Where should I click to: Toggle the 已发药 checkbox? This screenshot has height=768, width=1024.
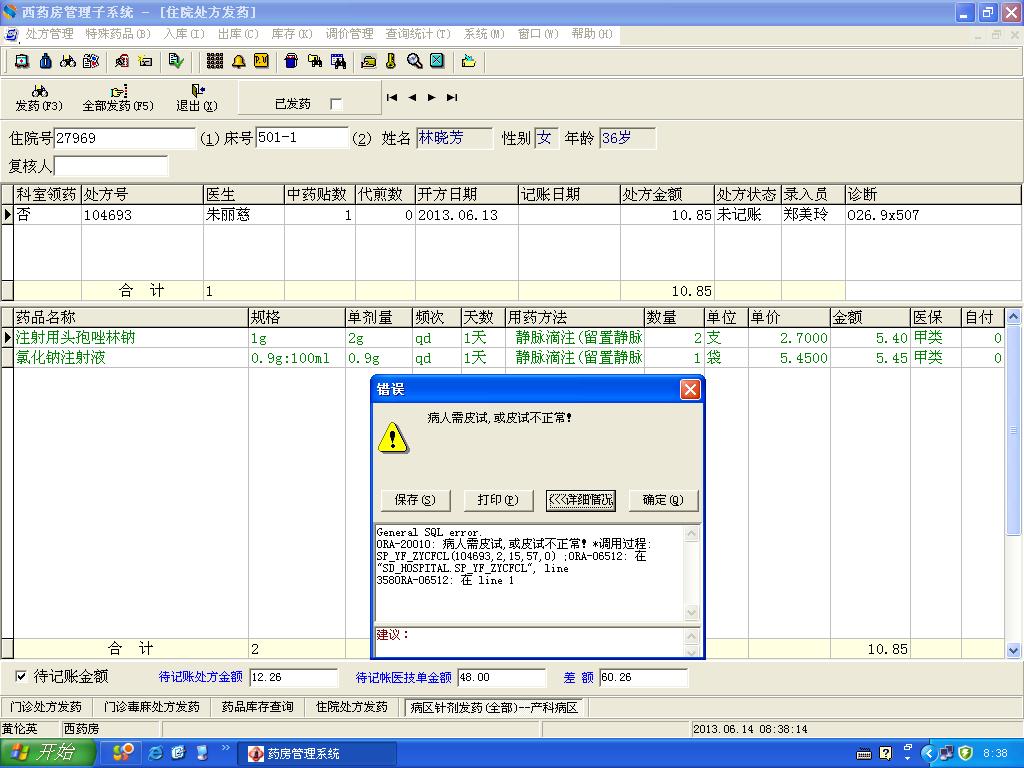[x=336, y=104]
